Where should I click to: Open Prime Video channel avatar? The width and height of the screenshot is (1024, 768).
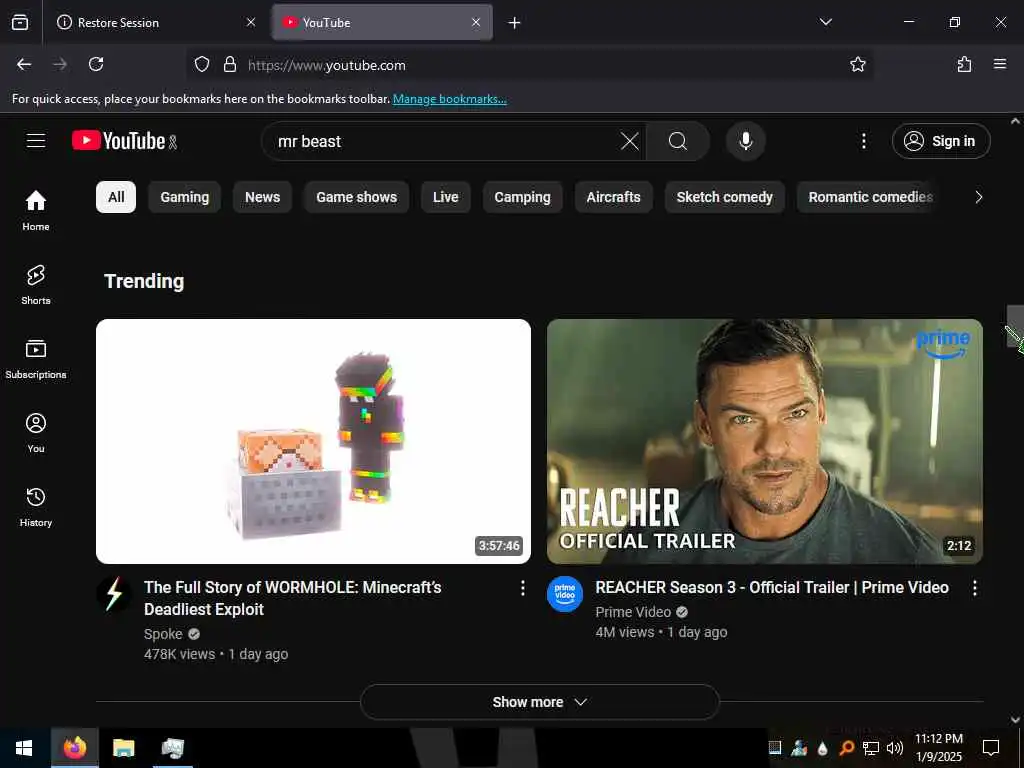click(x=565, y=594)
